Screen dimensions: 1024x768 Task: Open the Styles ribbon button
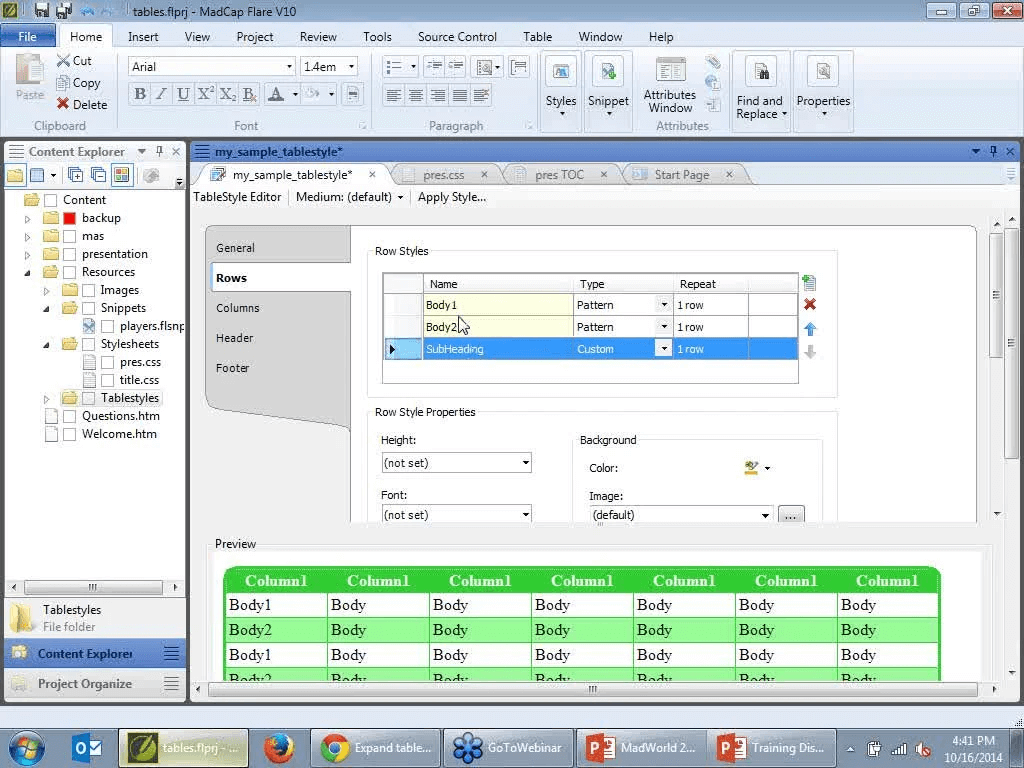tap(561, 90)
